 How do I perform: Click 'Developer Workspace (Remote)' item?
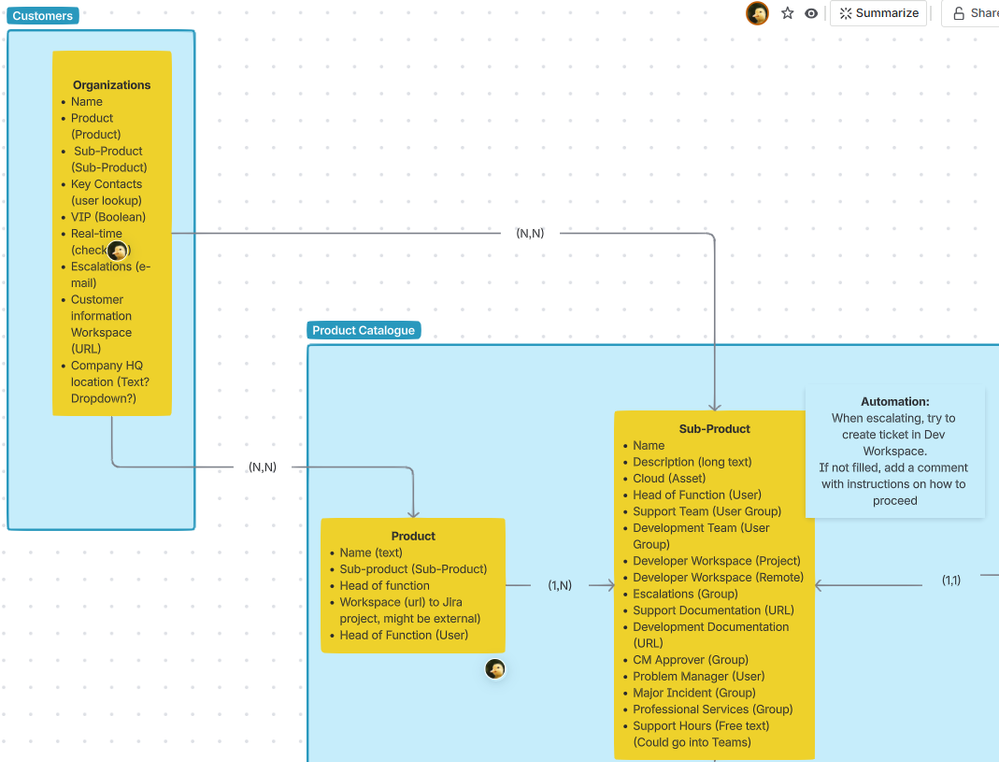click(717, 577)
